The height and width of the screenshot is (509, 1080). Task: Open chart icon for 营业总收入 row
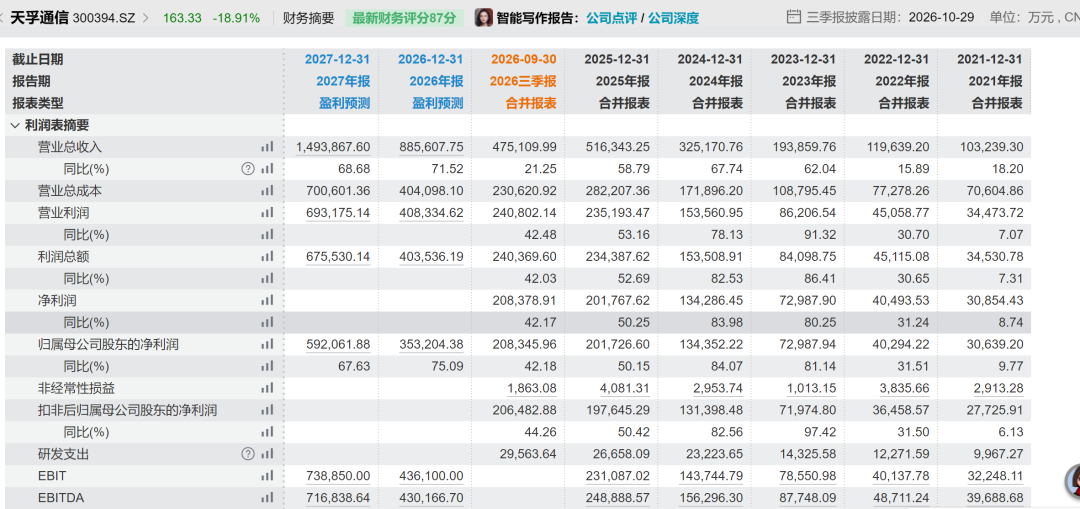(x=267, y=147)
